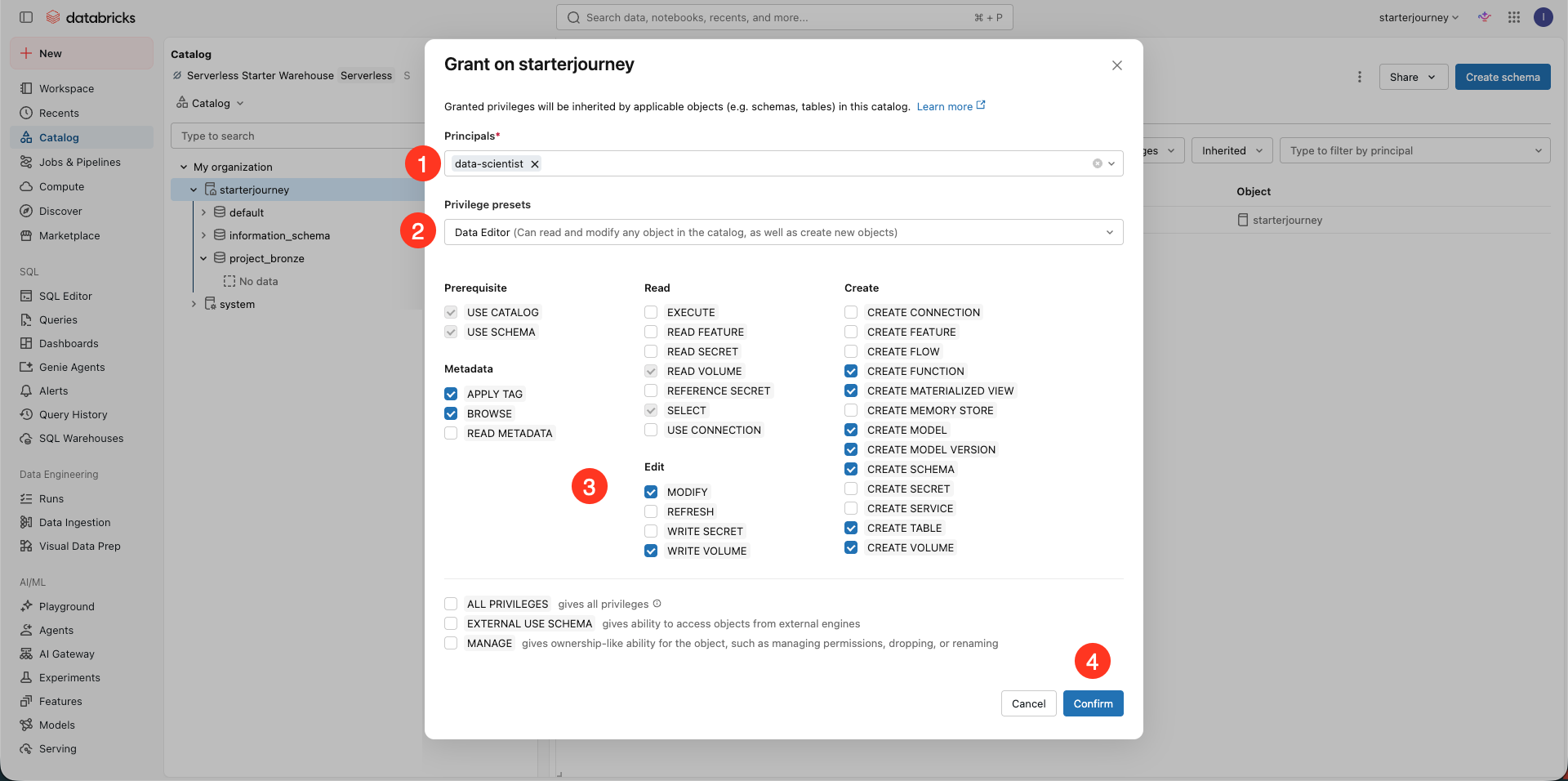Image resolution: width=1568 pixels, height=781 pixels.
Task: Click the user avatar icon
Action: pos(1543,17)
